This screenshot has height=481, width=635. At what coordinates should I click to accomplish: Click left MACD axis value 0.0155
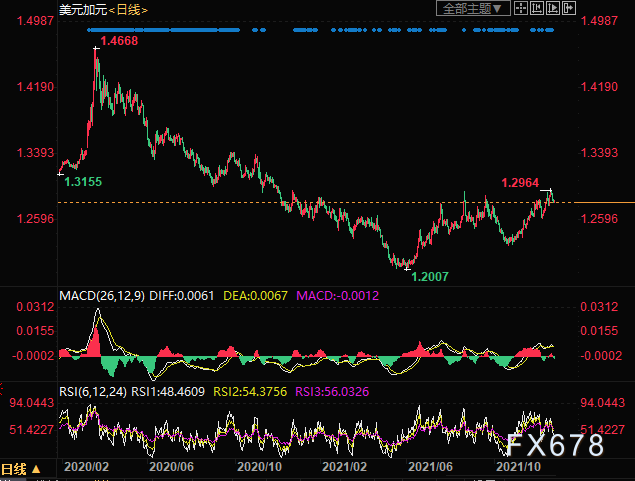35,331
